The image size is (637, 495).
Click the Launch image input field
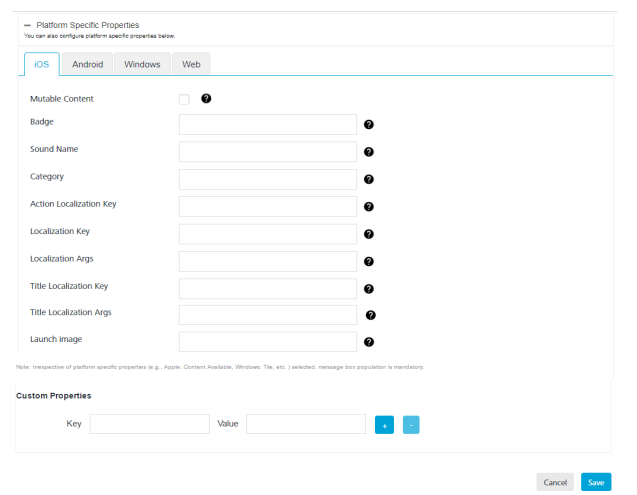coord(268,342)
